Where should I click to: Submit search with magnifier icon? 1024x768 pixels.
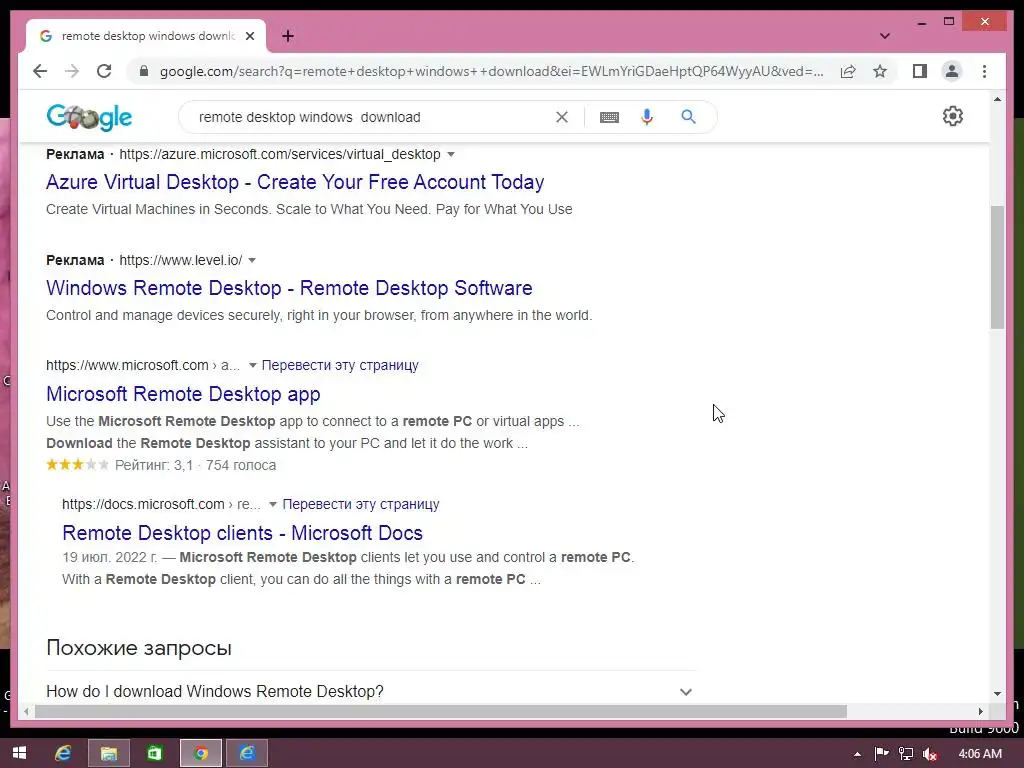(688, 117)
